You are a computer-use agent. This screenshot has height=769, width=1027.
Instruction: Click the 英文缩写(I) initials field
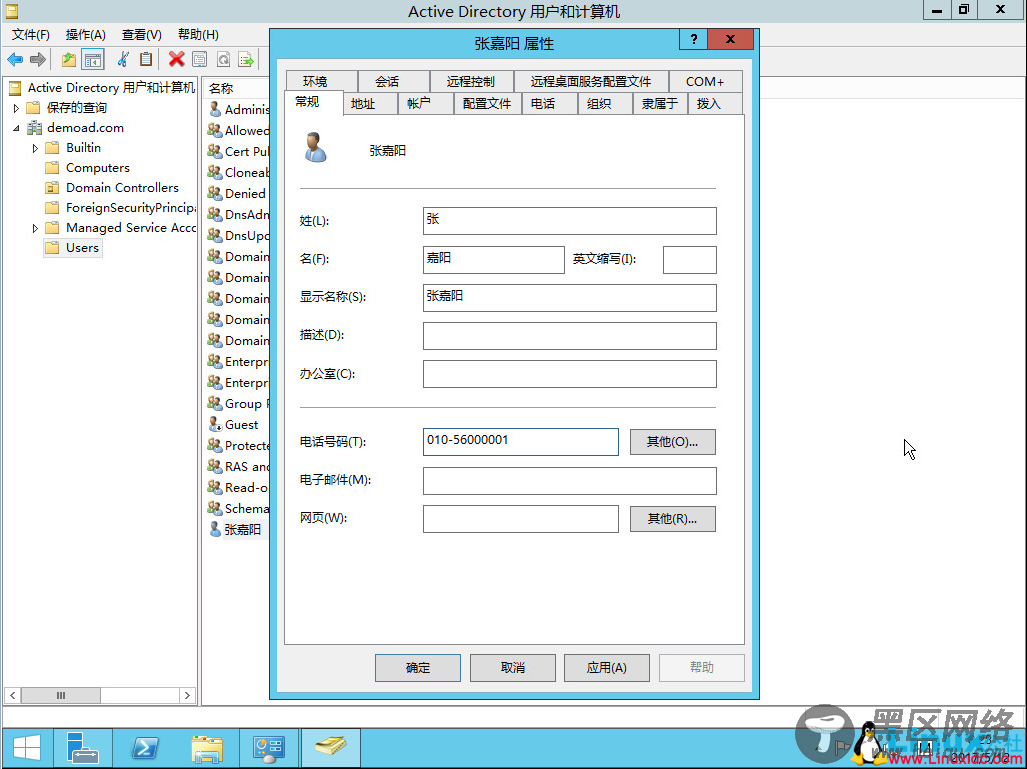(x=690, y=259)
